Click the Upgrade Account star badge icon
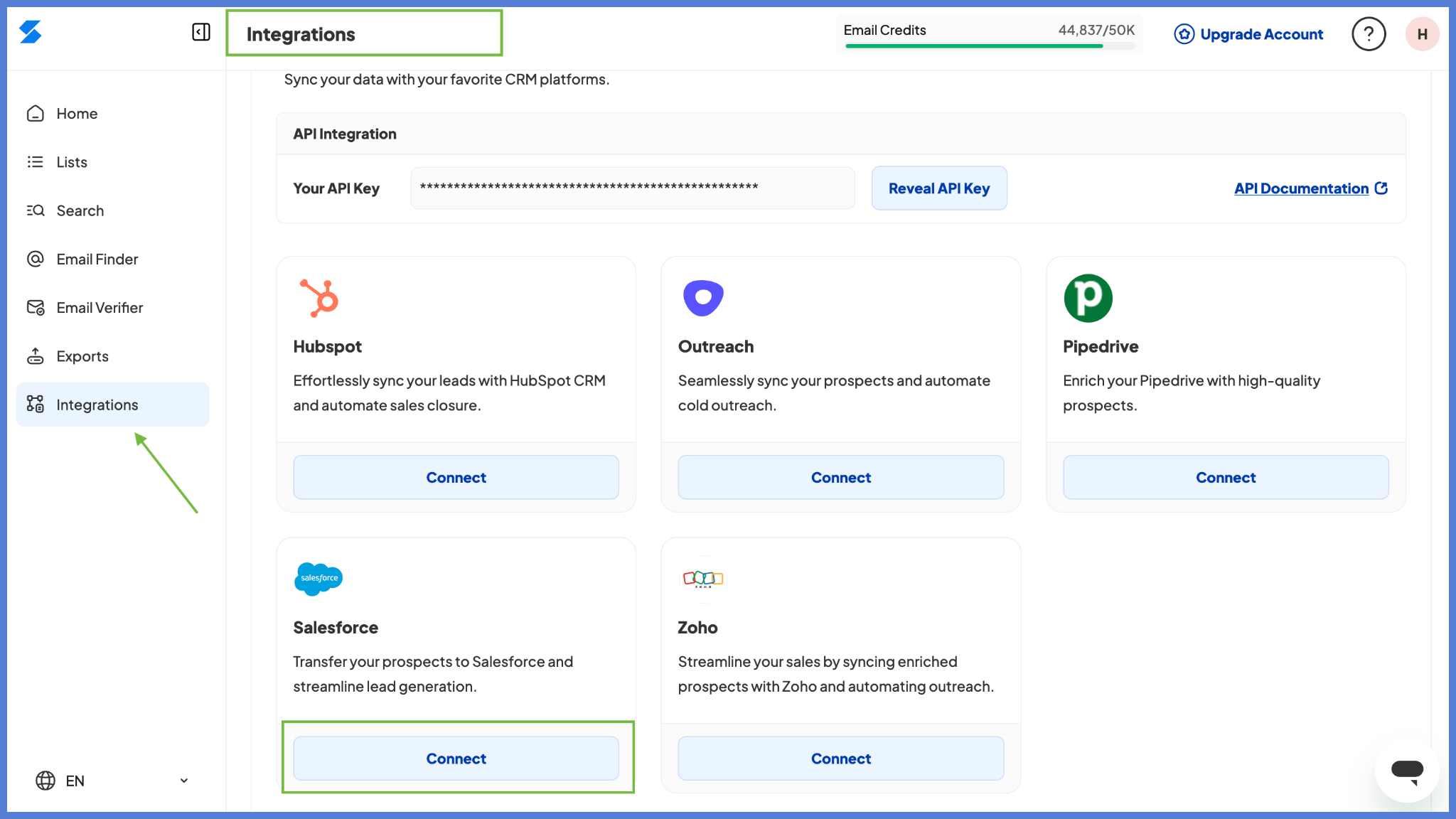 (1184, 34)
